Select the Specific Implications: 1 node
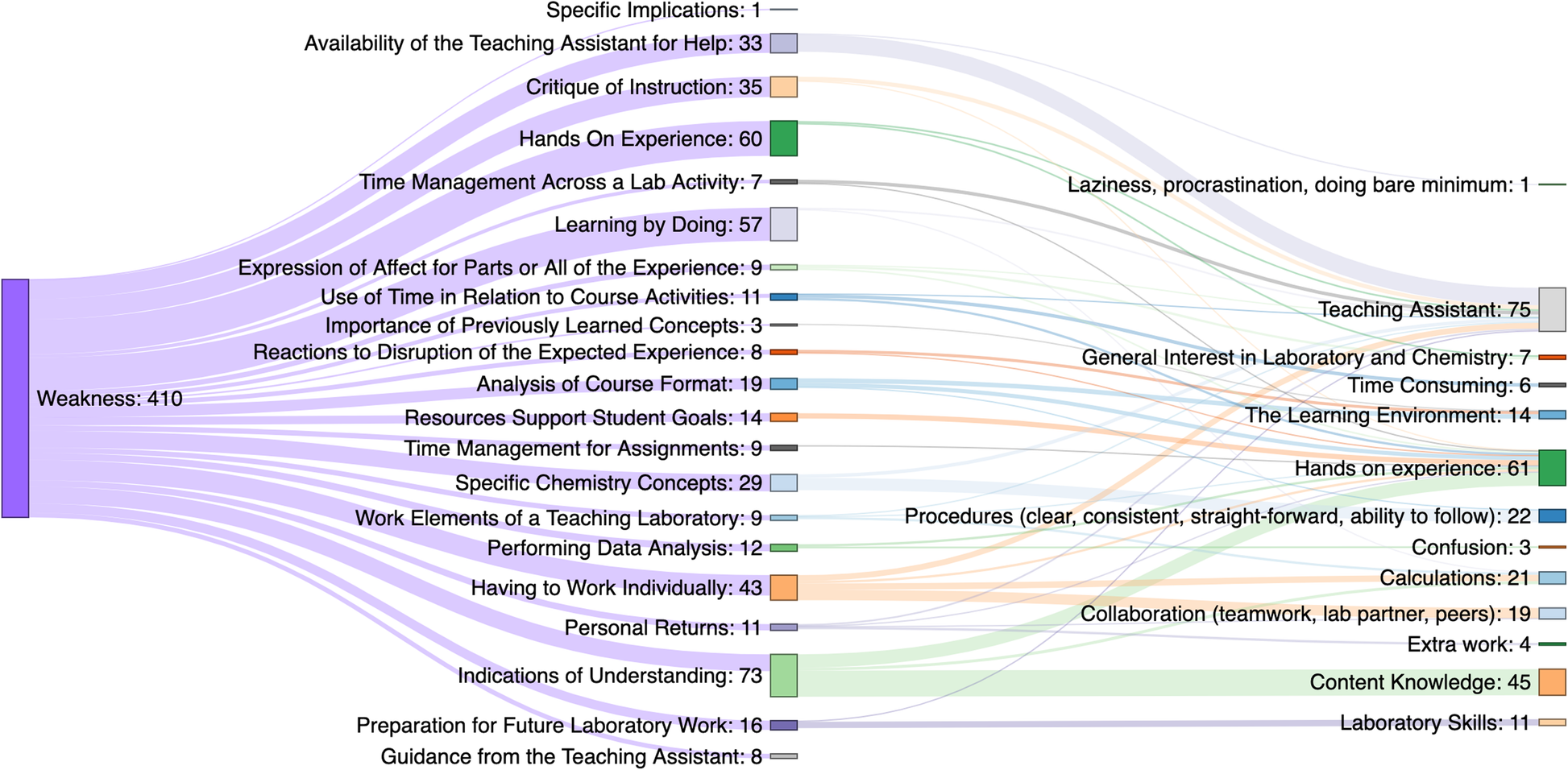This screenshot has width=1568, height=770. [x=783, y=10]
